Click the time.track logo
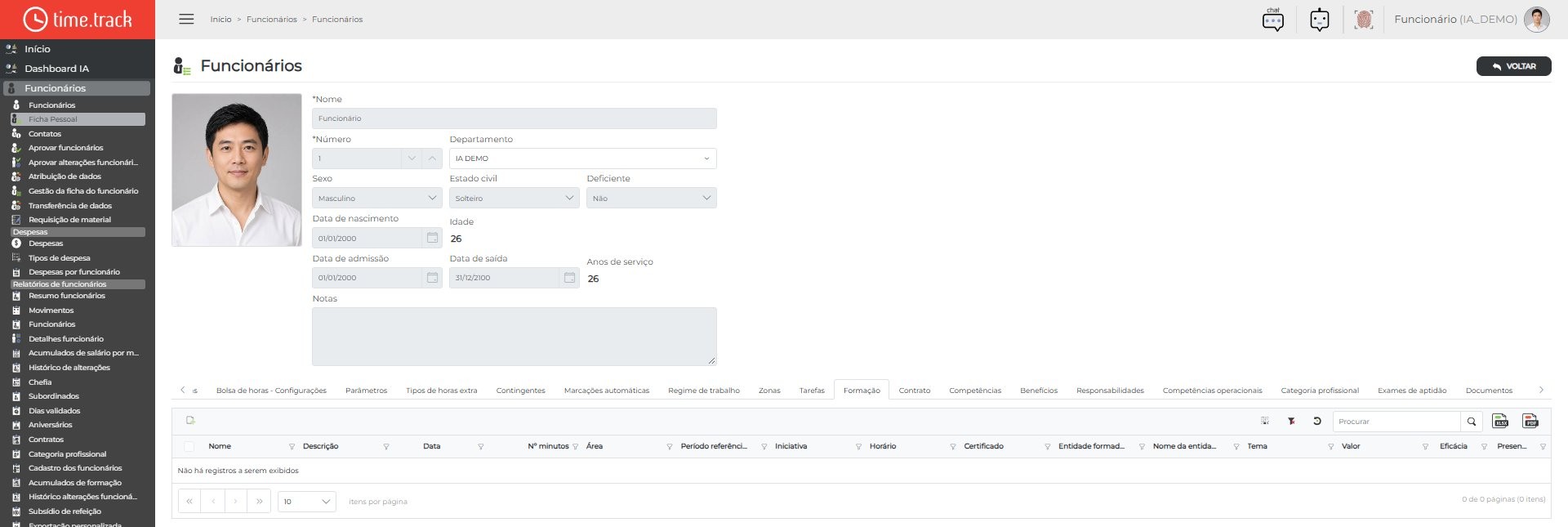Image resolution: width=1568 pixels, height=527 pixels. point(78,20)
